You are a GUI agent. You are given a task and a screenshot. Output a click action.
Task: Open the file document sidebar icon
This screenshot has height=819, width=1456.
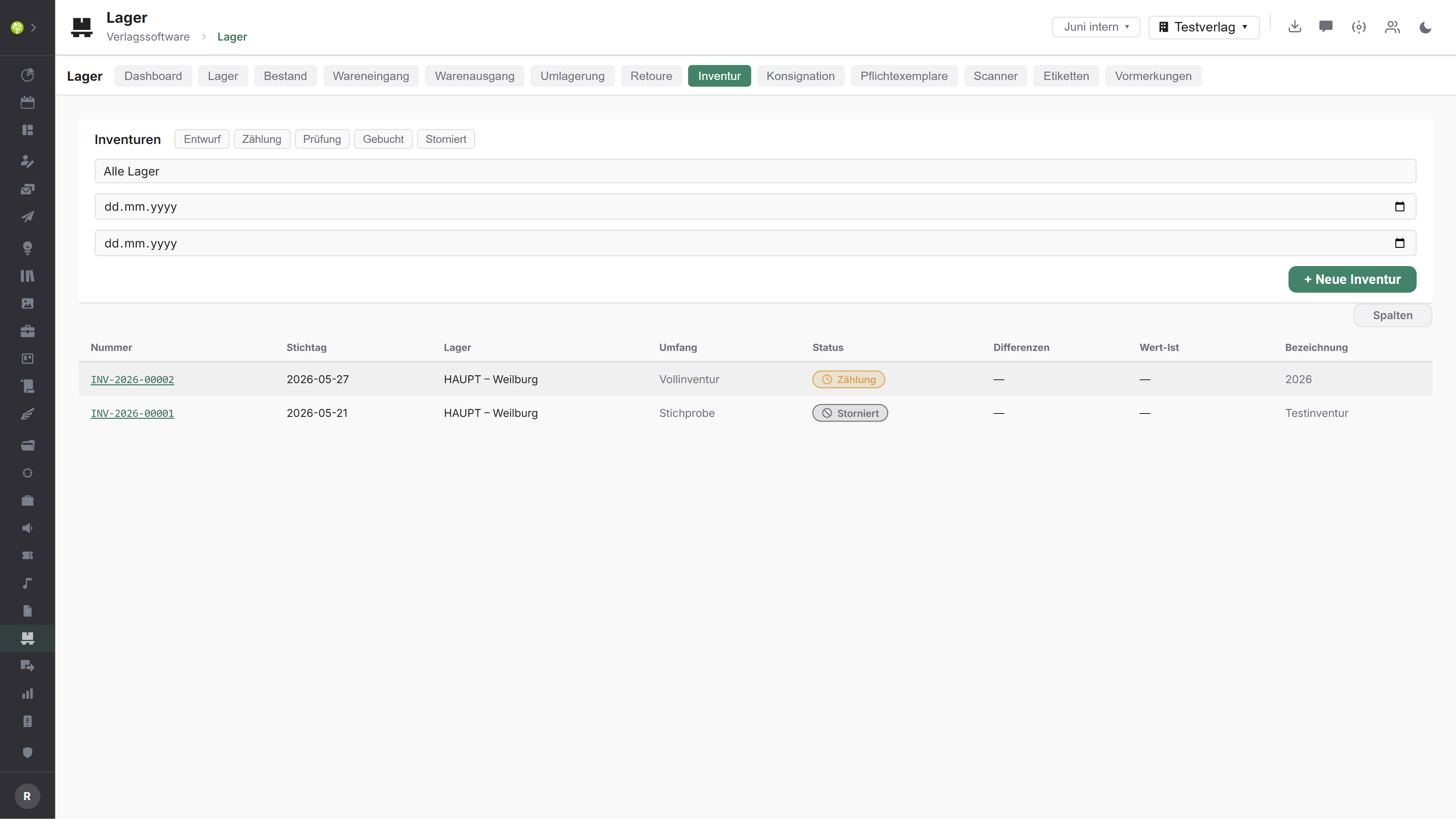(27, 611)
